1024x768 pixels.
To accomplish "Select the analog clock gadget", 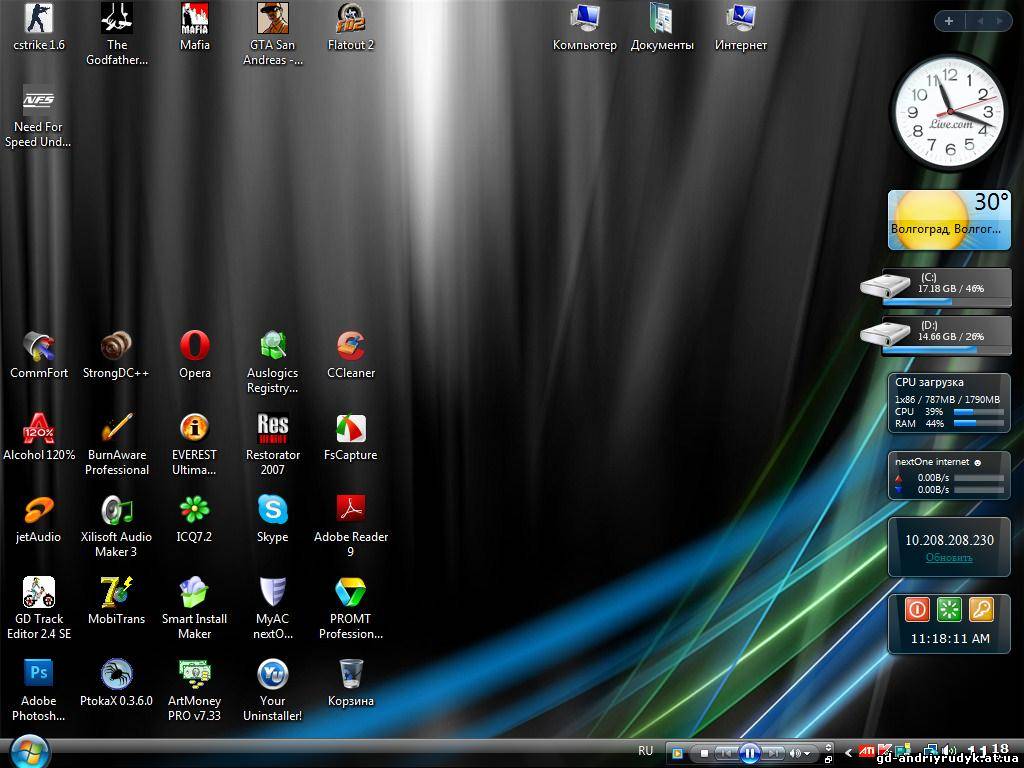I will [950, 112].
